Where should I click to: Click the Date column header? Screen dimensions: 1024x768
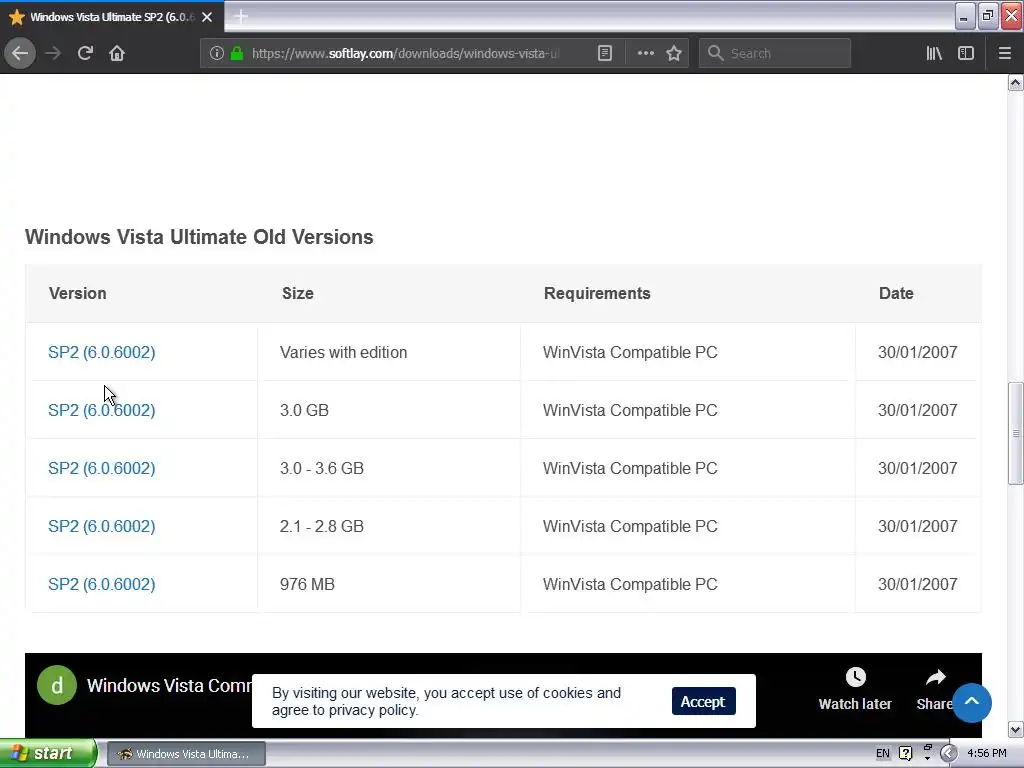[896, 293]
